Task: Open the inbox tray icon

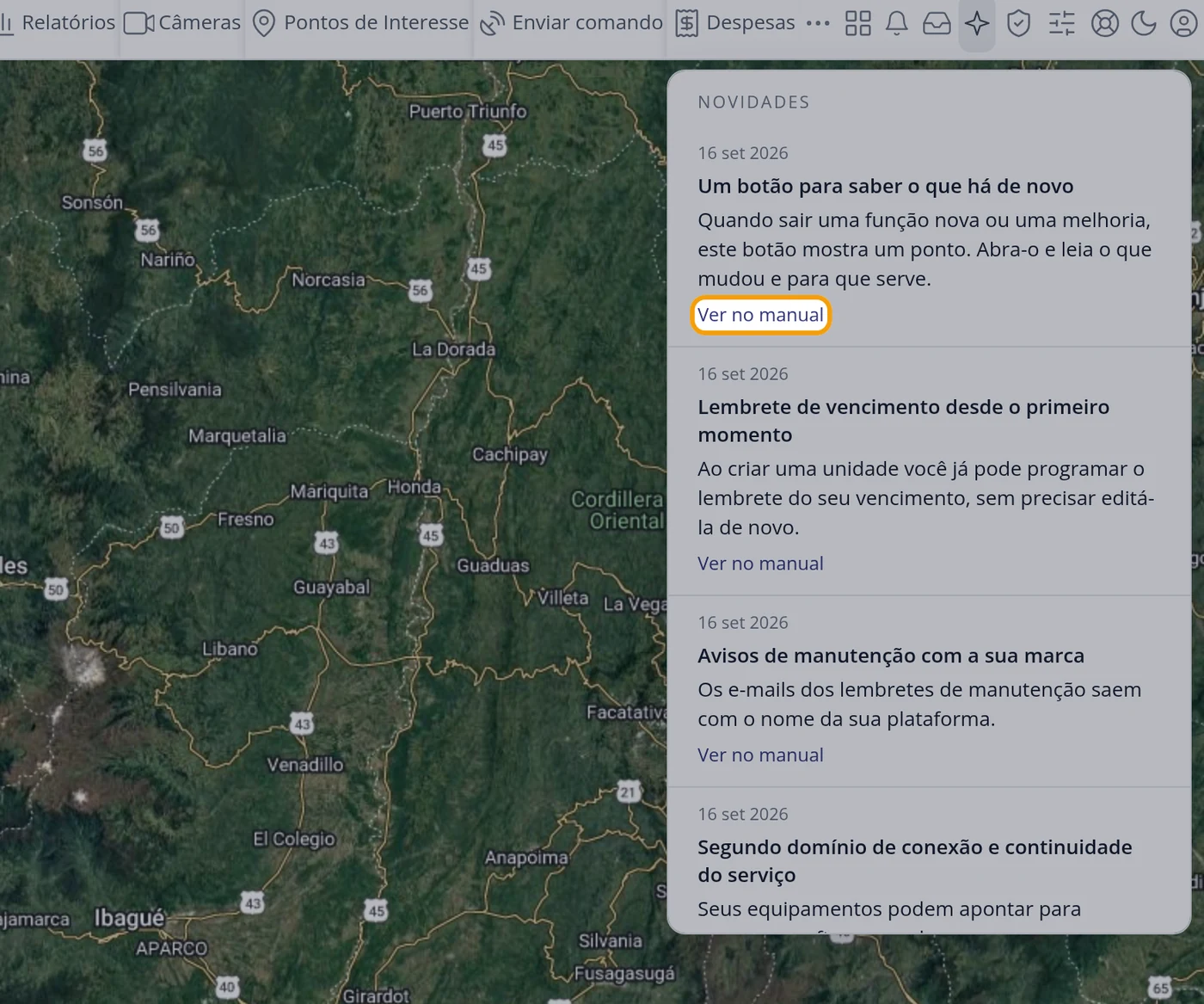Action: (937, 23)
